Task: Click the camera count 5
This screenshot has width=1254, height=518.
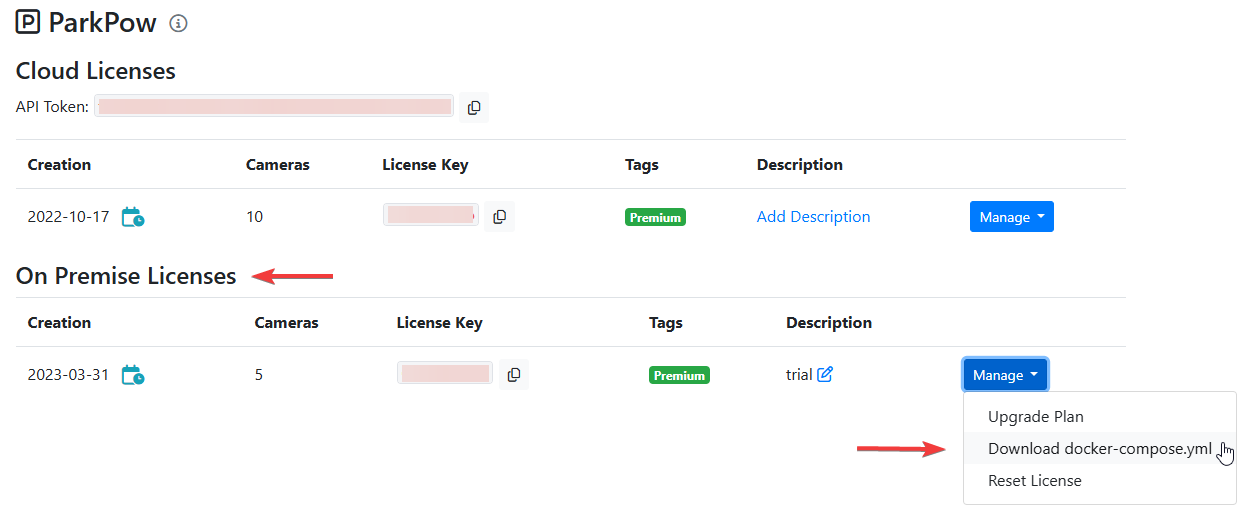Action: [259, 375]
